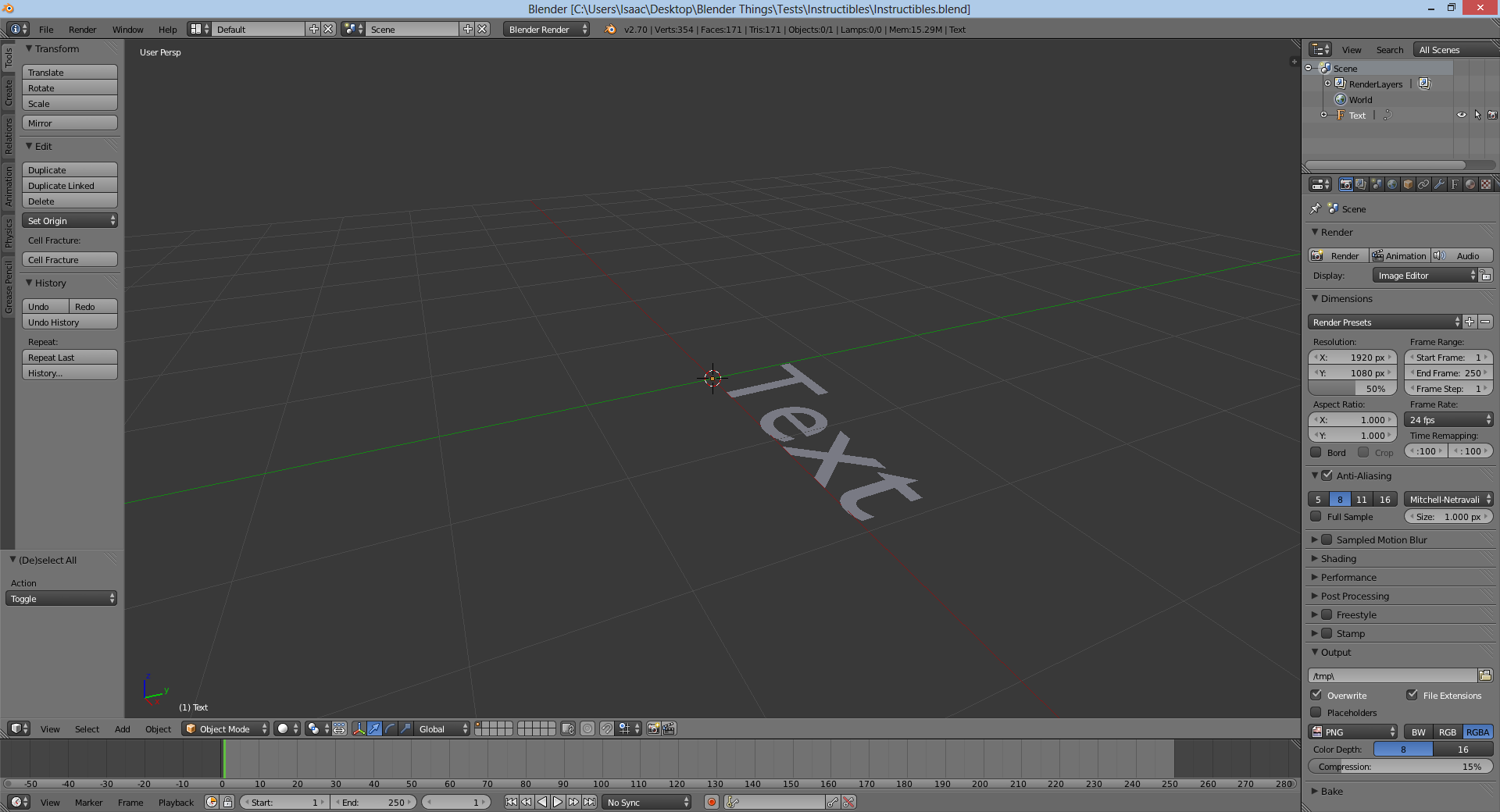Open the Material properties tab

(x=1470, y=184)
